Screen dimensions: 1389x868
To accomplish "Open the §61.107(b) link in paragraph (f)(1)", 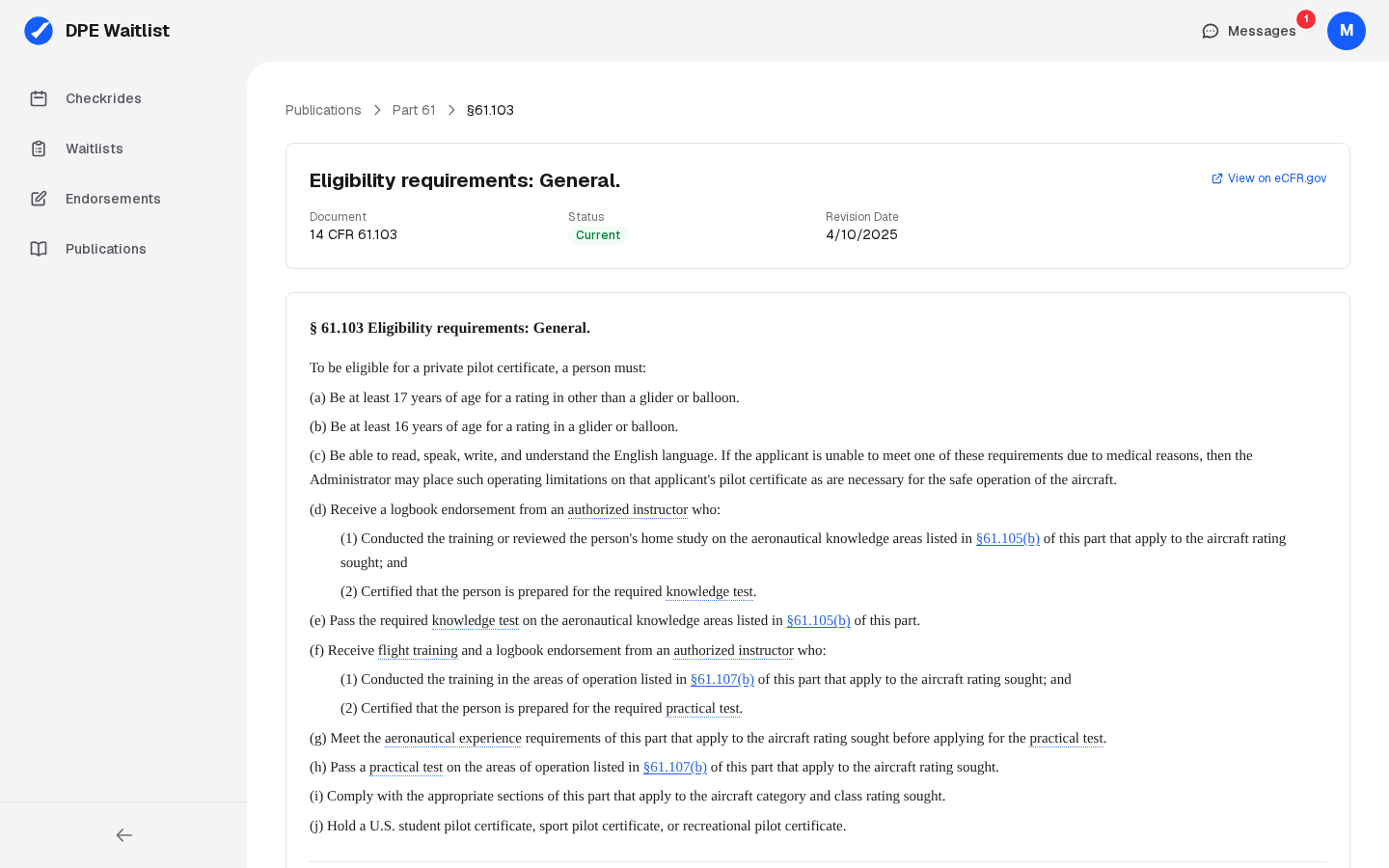I will coord(722,679).
